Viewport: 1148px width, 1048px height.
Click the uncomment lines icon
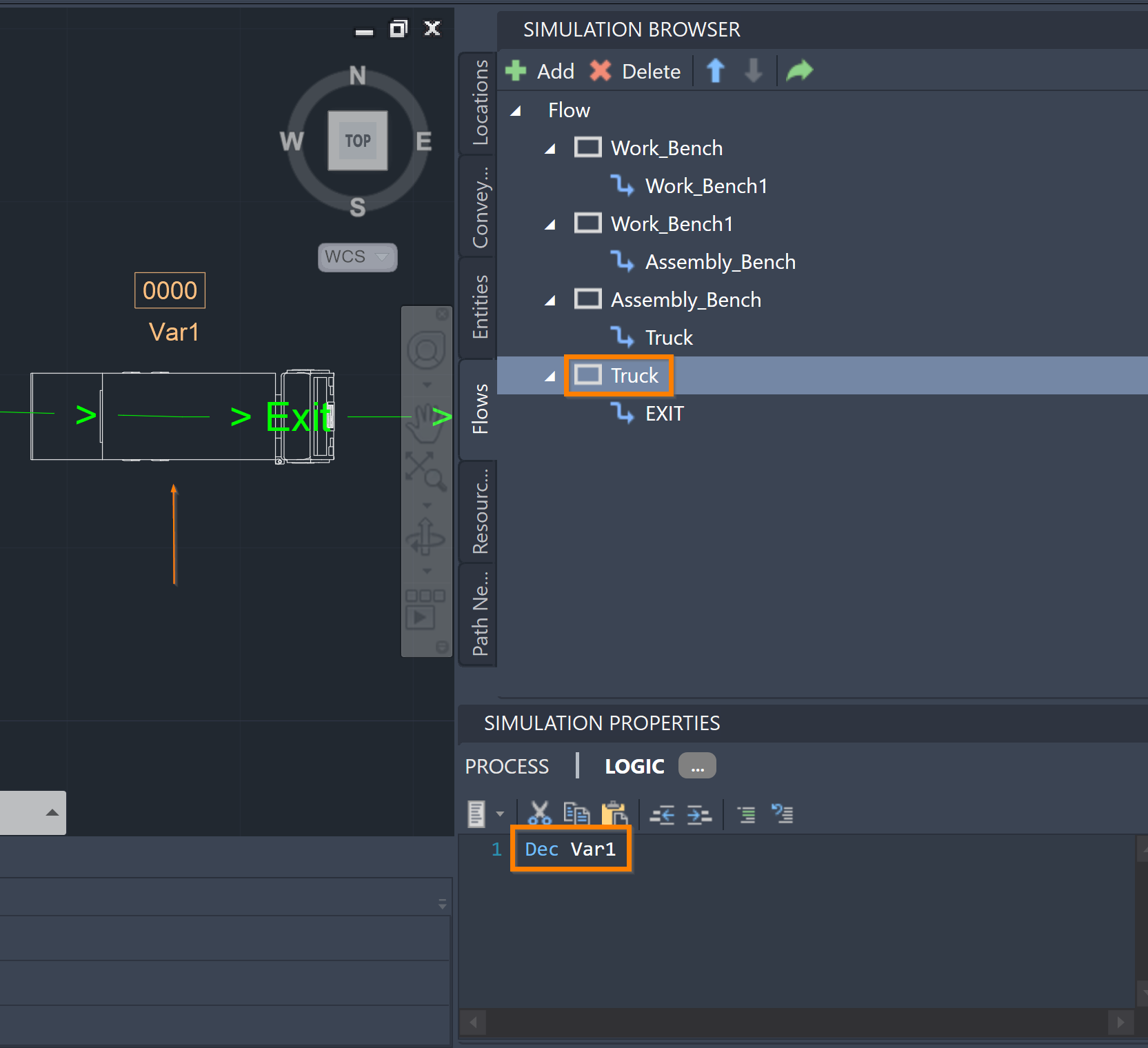[783, 814]
